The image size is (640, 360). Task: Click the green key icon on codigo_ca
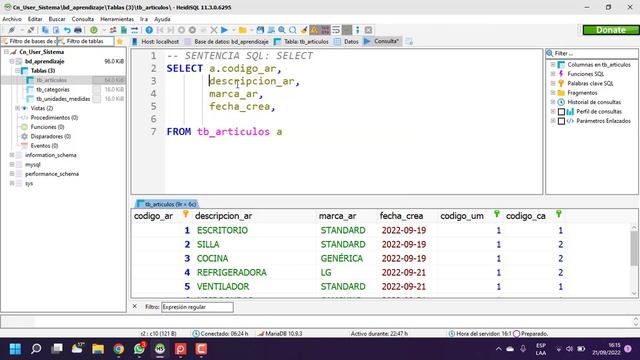pos(559,214)
